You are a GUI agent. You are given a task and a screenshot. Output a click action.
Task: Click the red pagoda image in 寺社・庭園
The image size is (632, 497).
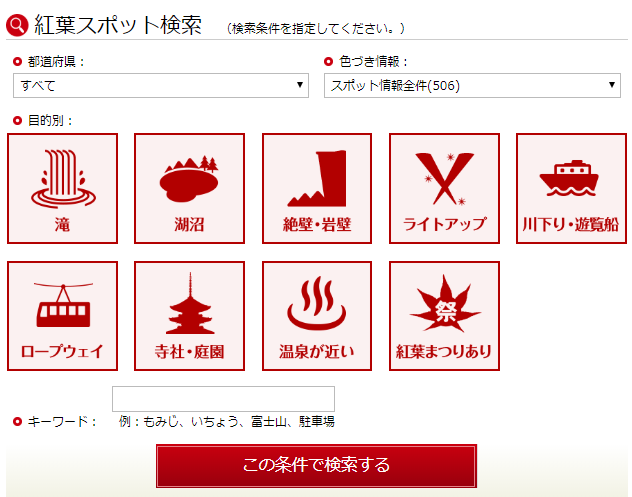coord(190,304)
